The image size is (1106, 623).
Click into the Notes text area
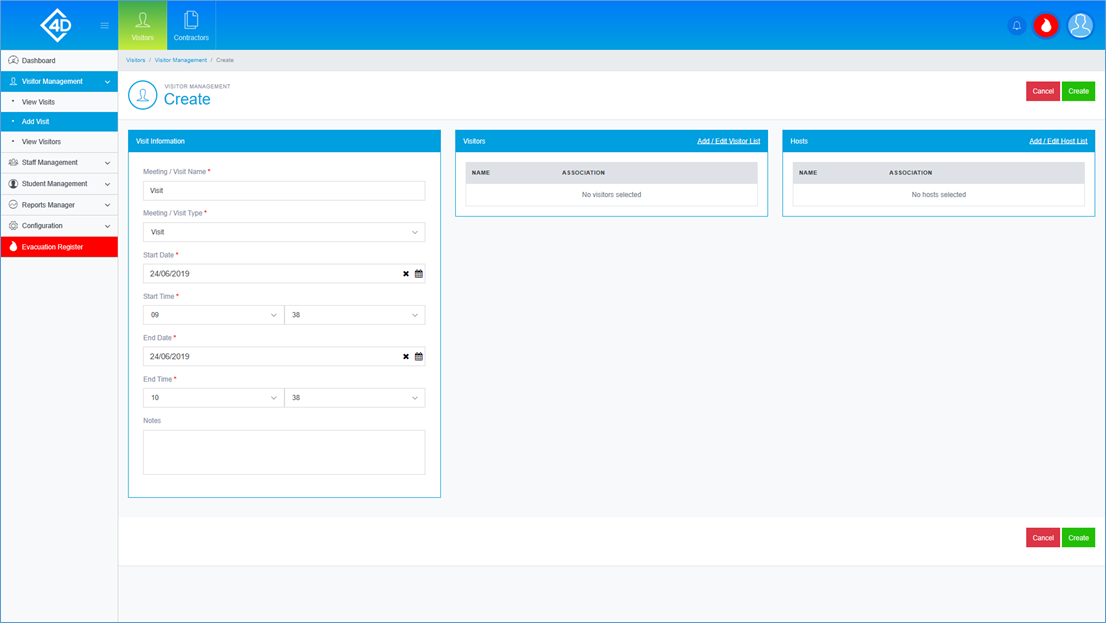284,452
